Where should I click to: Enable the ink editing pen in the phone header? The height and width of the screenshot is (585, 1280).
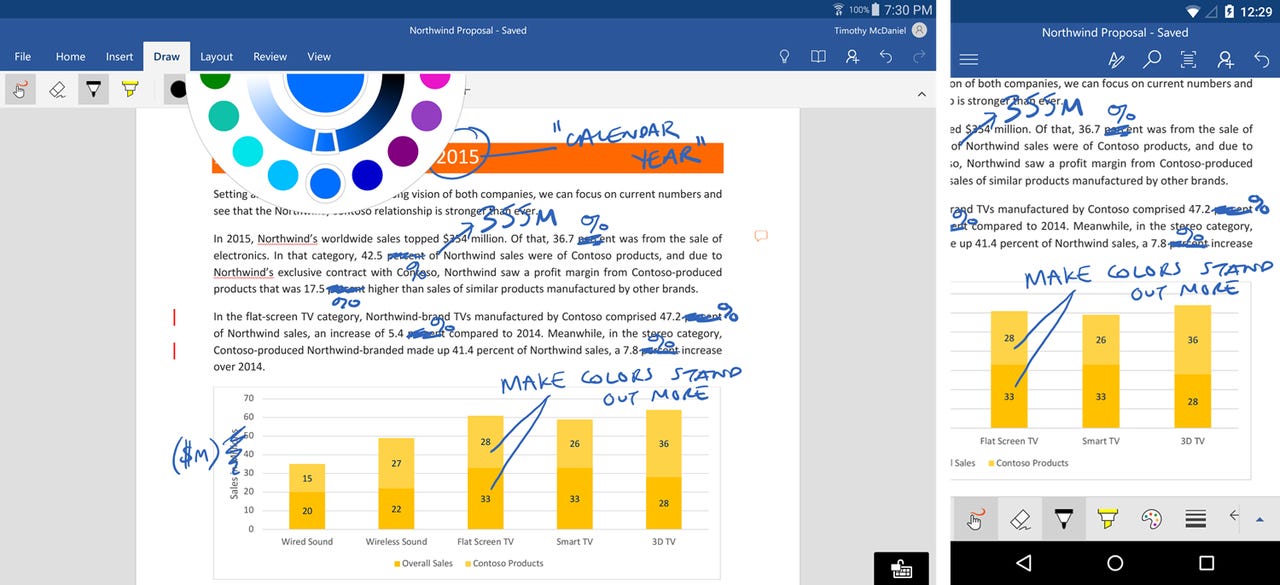(1116, 60)
